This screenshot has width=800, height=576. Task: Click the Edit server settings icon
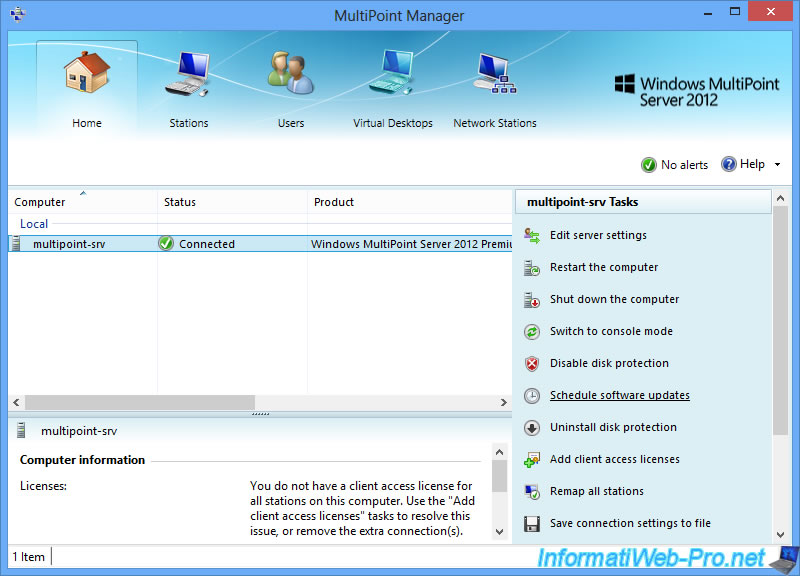pyautogui.click(x=532, y=236)
